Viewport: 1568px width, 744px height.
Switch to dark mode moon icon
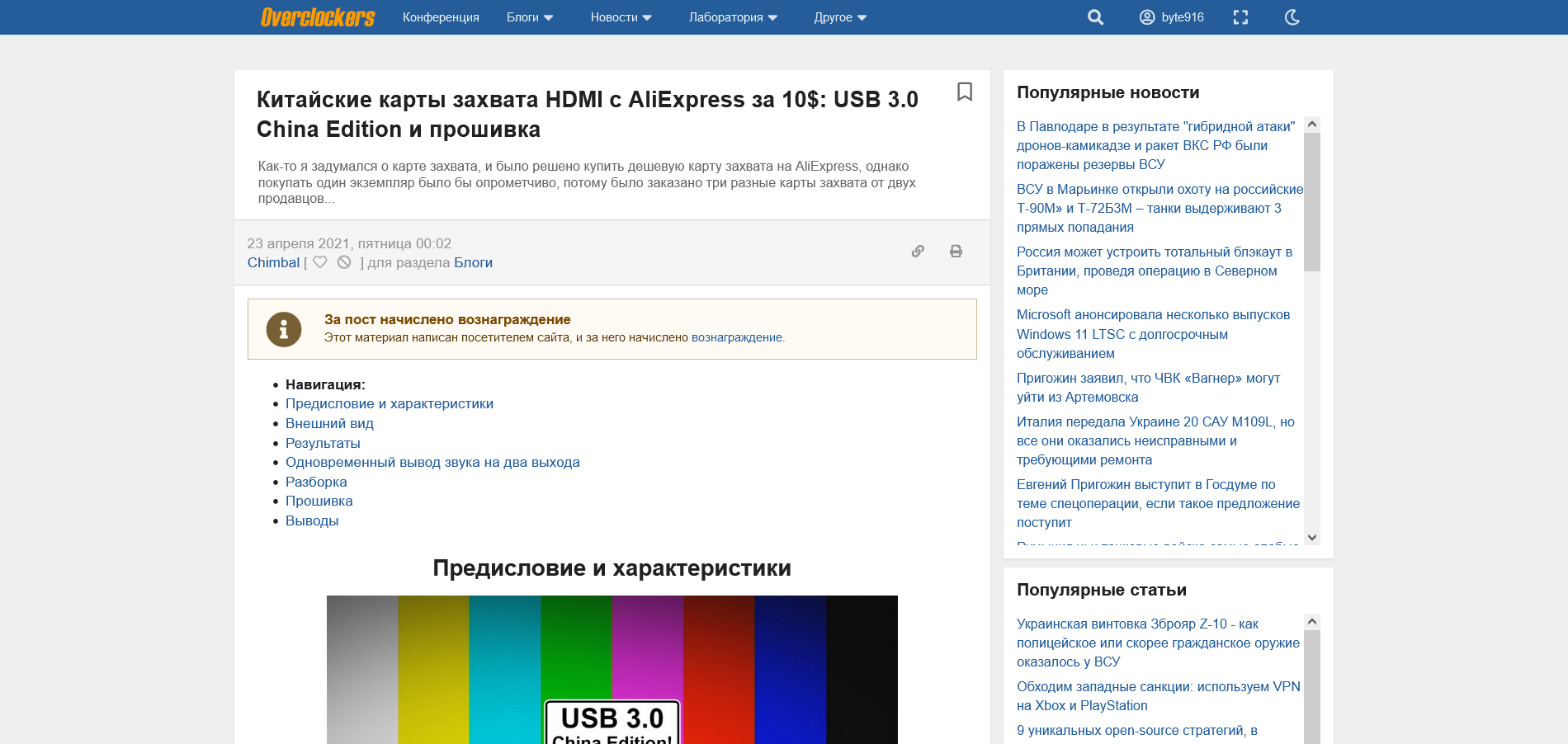click(x=1292, y=17)
